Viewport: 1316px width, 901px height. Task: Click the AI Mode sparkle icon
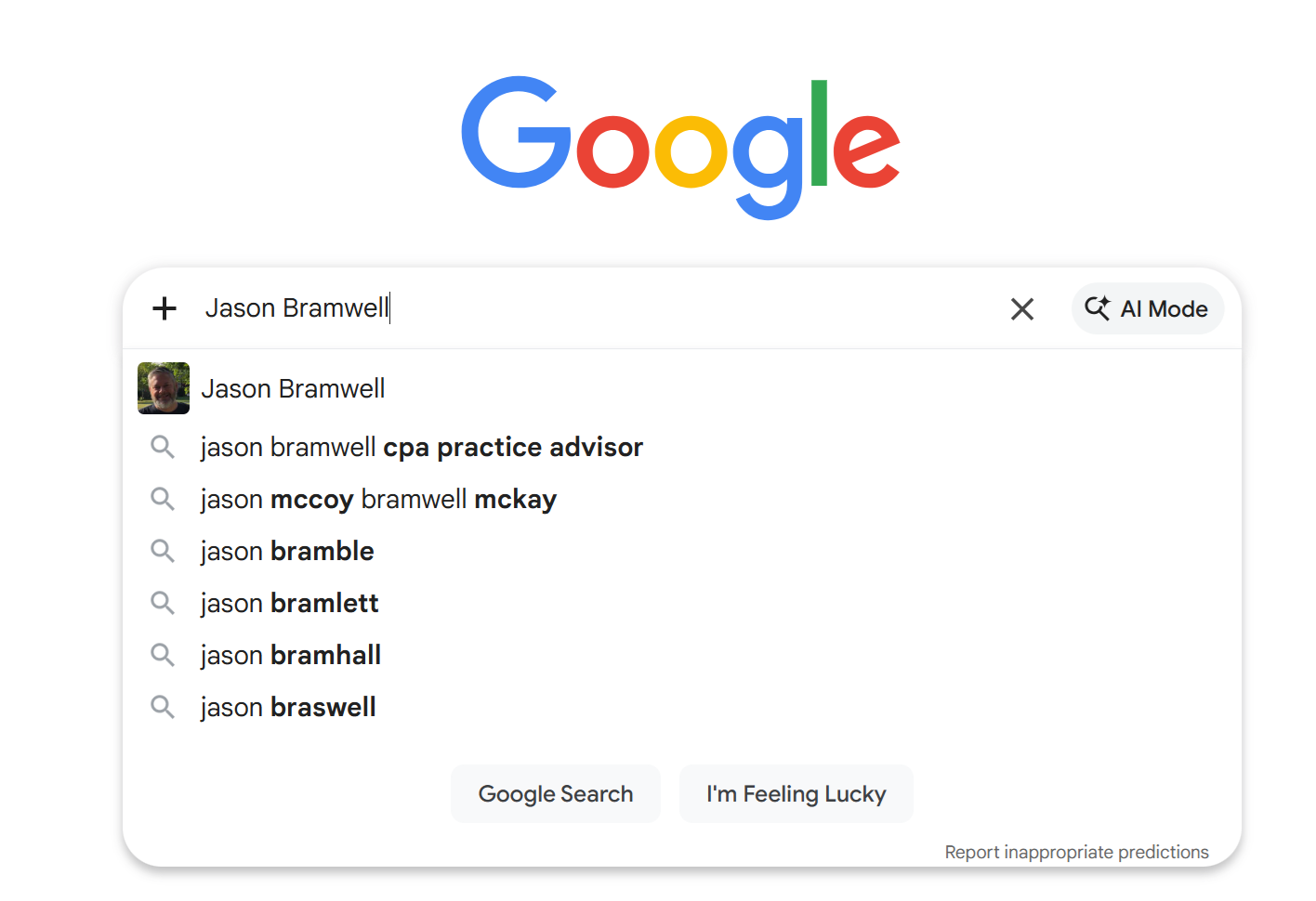[x=1098, y=308]
